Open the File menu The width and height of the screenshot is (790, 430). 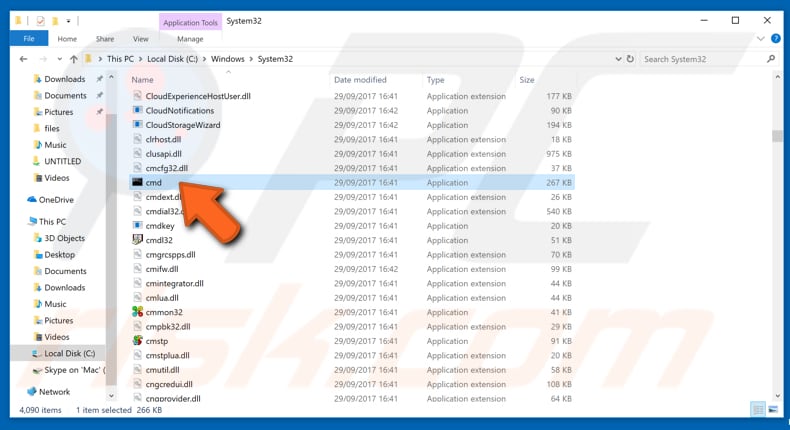coord(29,38)
